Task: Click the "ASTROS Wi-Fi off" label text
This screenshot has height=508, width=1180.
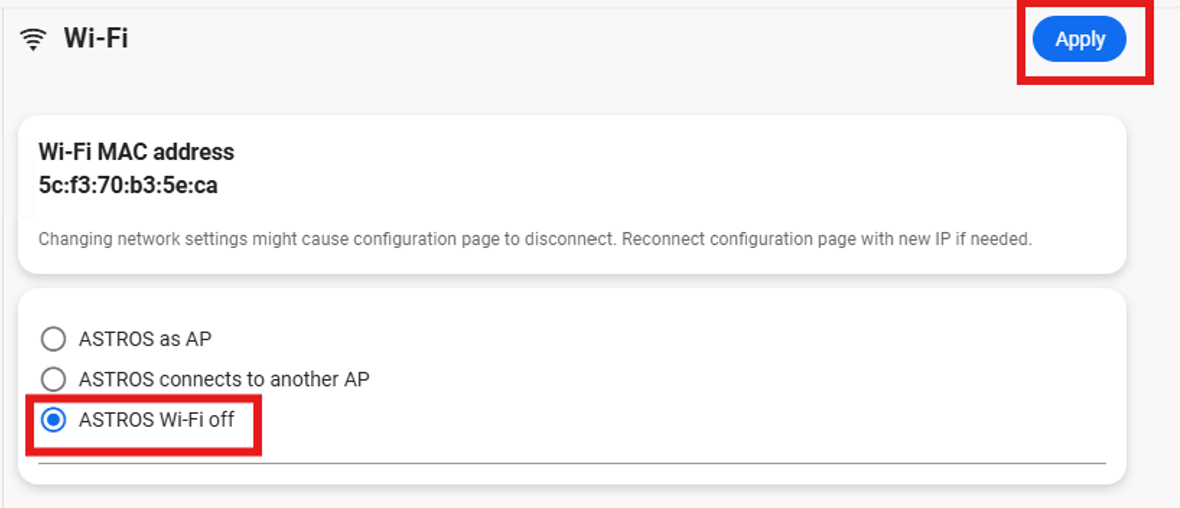Action: [156, 420]
